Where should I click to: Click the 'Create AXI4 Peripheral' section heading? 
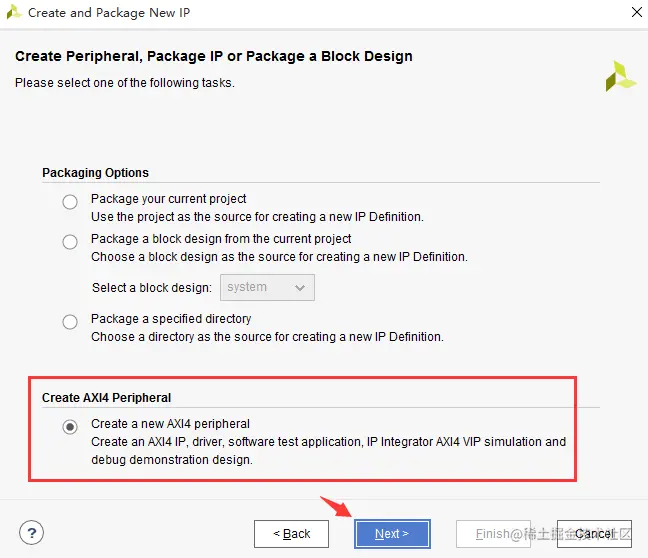107,398
